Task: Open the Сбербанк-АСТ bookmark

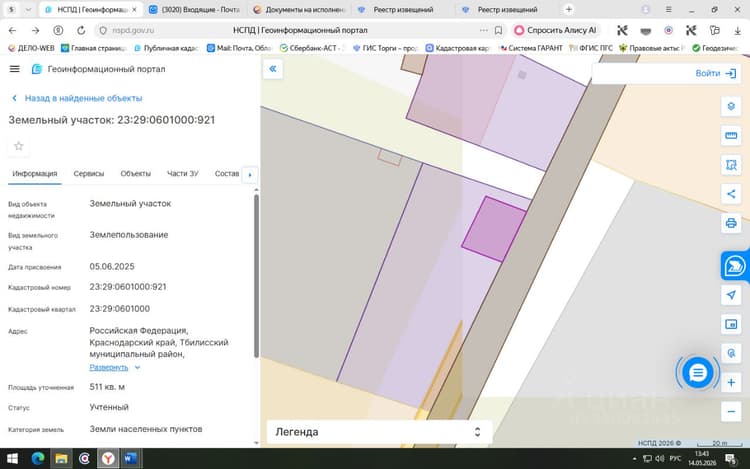Action: pos(311,48)
